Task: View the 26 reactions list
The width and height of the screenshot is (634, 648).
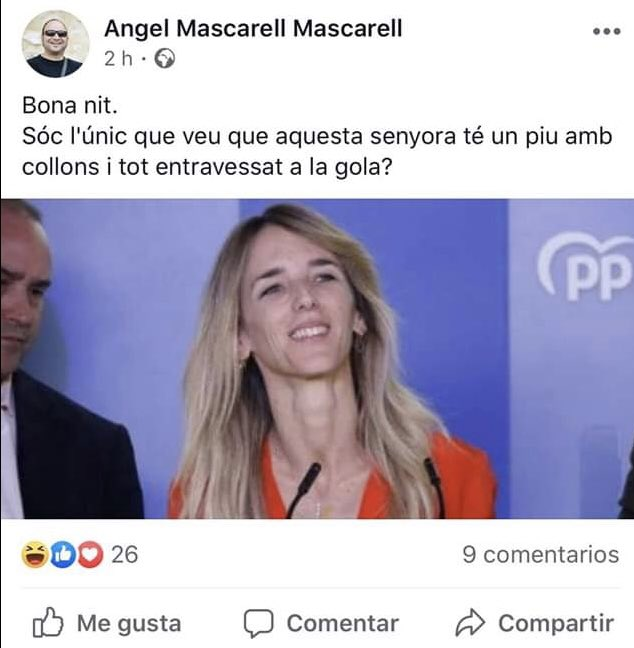Action: click(124, 554)
